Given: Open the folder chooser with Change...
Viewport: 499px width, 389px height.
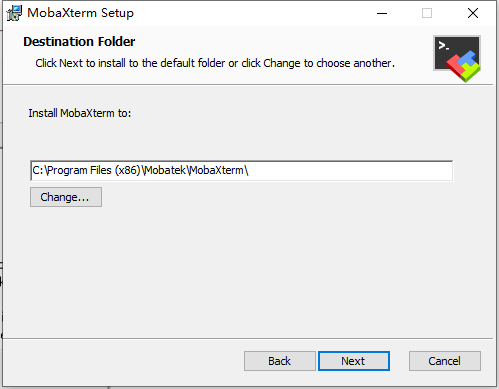Looking at the screenshot, I should 66,197.
